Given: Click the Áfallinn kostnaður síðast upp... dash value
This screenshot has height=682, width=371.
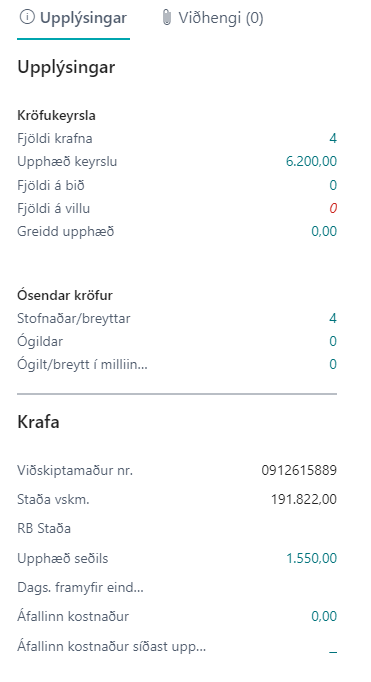Looking at the screenshot, I should (x=333, y=652).
